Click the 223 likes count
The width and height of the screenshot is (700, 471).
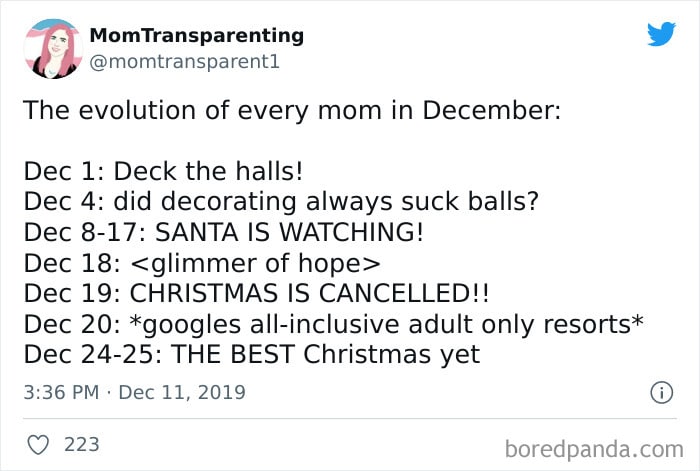point(82,445)
